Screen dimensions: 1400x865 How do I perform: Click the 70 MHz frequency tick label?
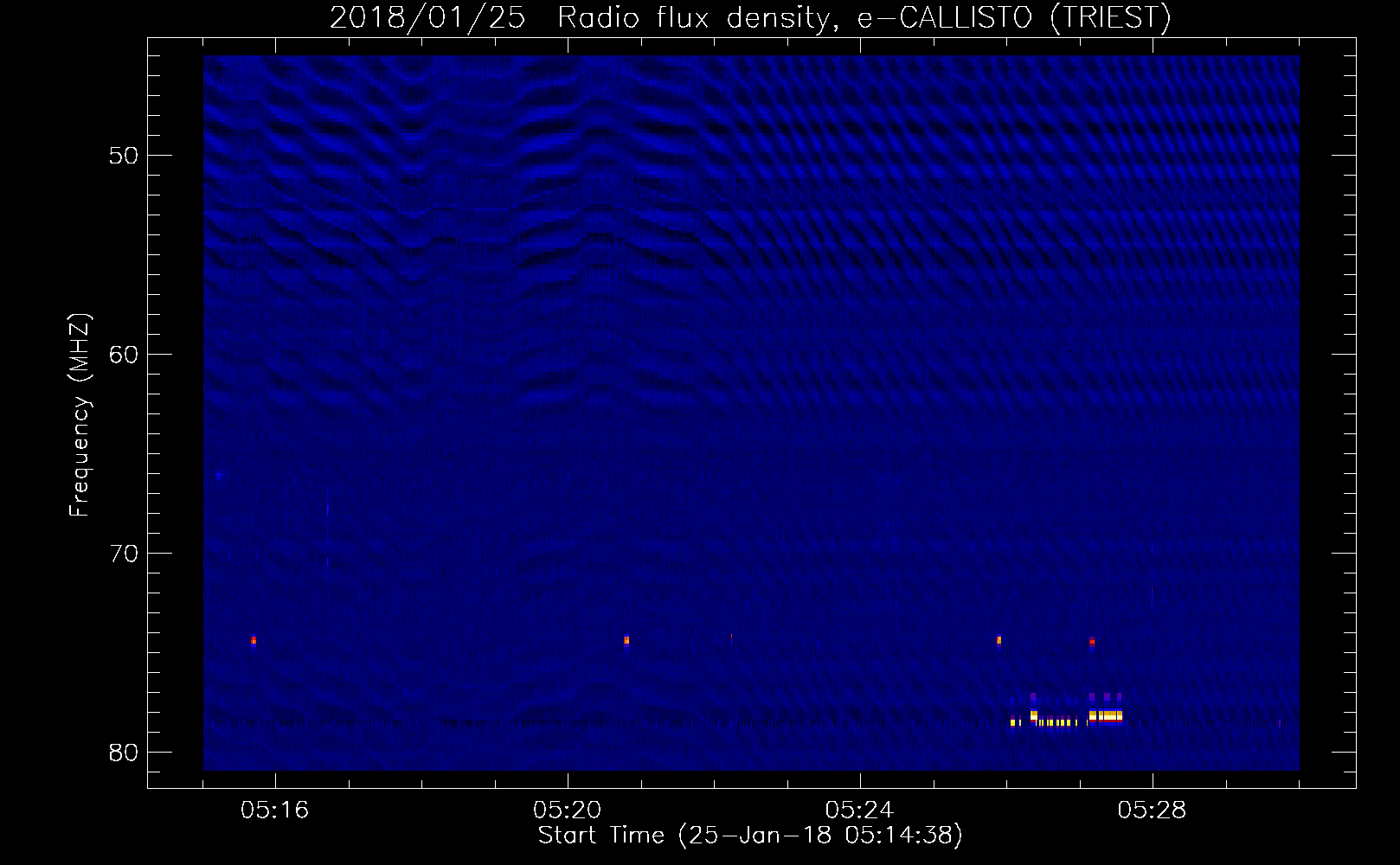coord(125,554)
